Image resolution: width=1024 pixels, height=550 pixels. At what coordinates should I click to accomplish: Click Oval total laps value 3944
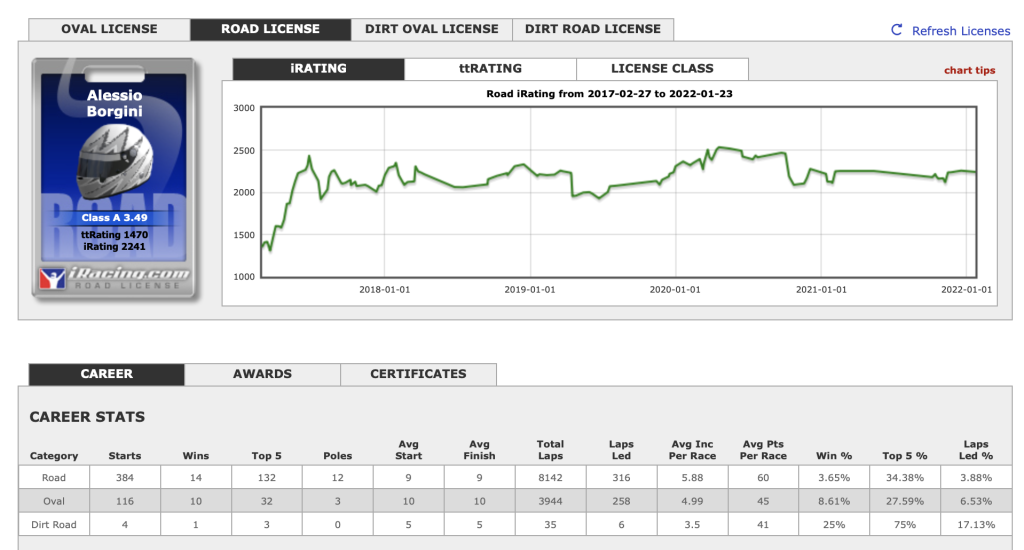tap(551, 501)
